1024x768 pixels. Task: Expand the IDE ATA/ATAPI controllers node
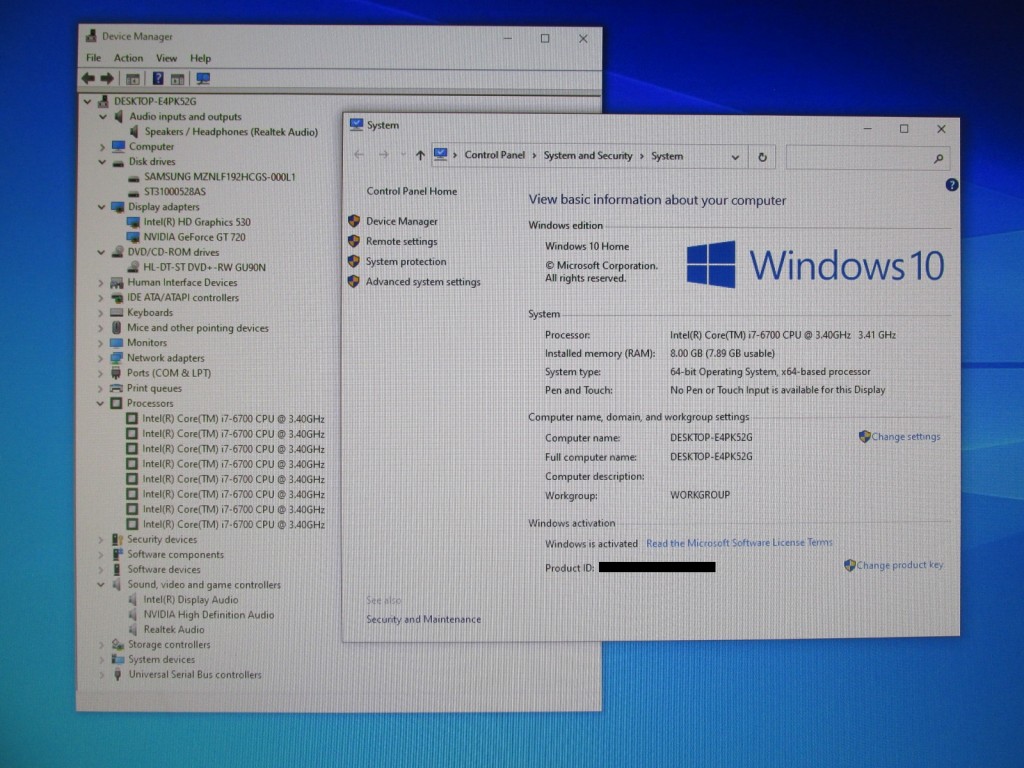(101, 298)
